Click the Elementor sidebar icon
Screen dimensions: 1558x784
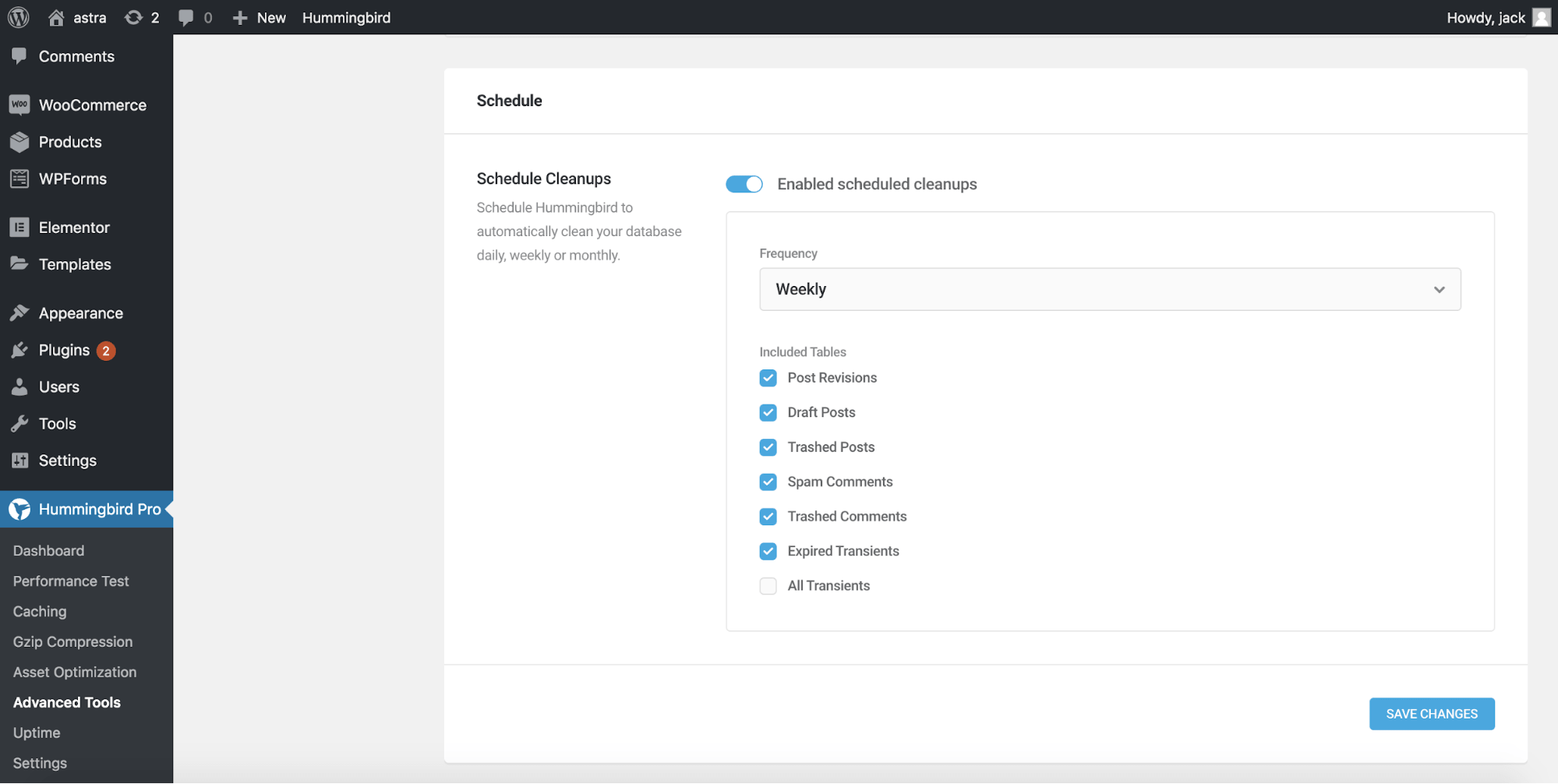[19, 227]
